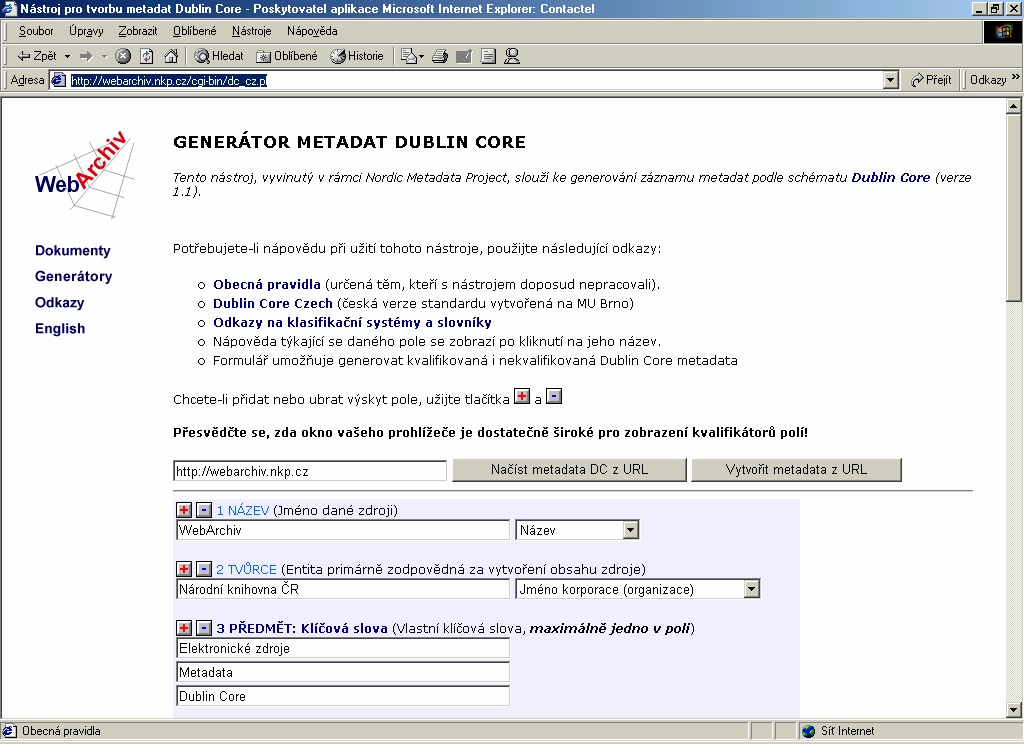Image resolution: width=1024 pixels, height=744 pixels.
Task: Stop page loading with the stop icon
Action: (123, 56)
